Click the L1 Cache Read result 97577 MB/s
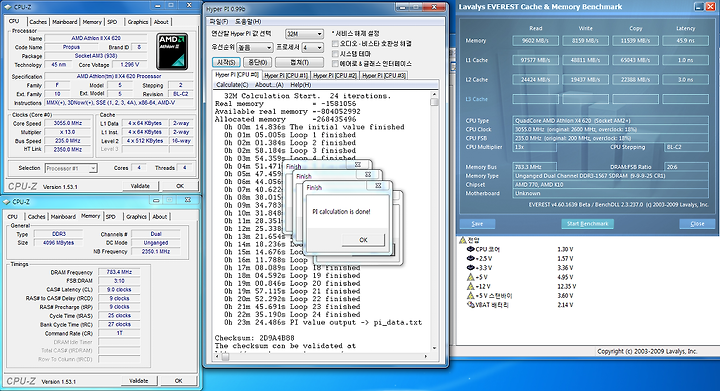The height and width of the screenshot is (391, 720). [x=535, y=60]
